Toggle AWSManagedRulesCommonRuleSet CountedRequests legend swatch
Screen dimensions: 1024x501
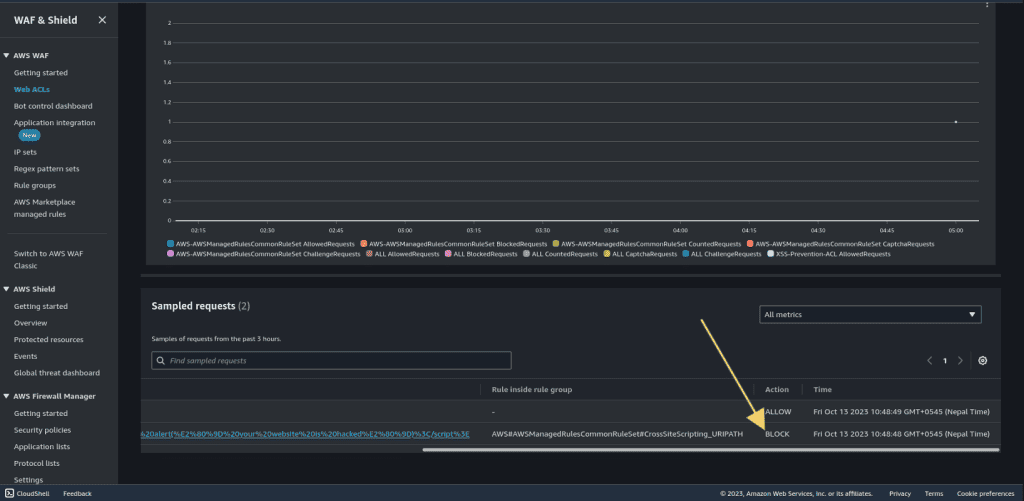[x=556, y=244]
